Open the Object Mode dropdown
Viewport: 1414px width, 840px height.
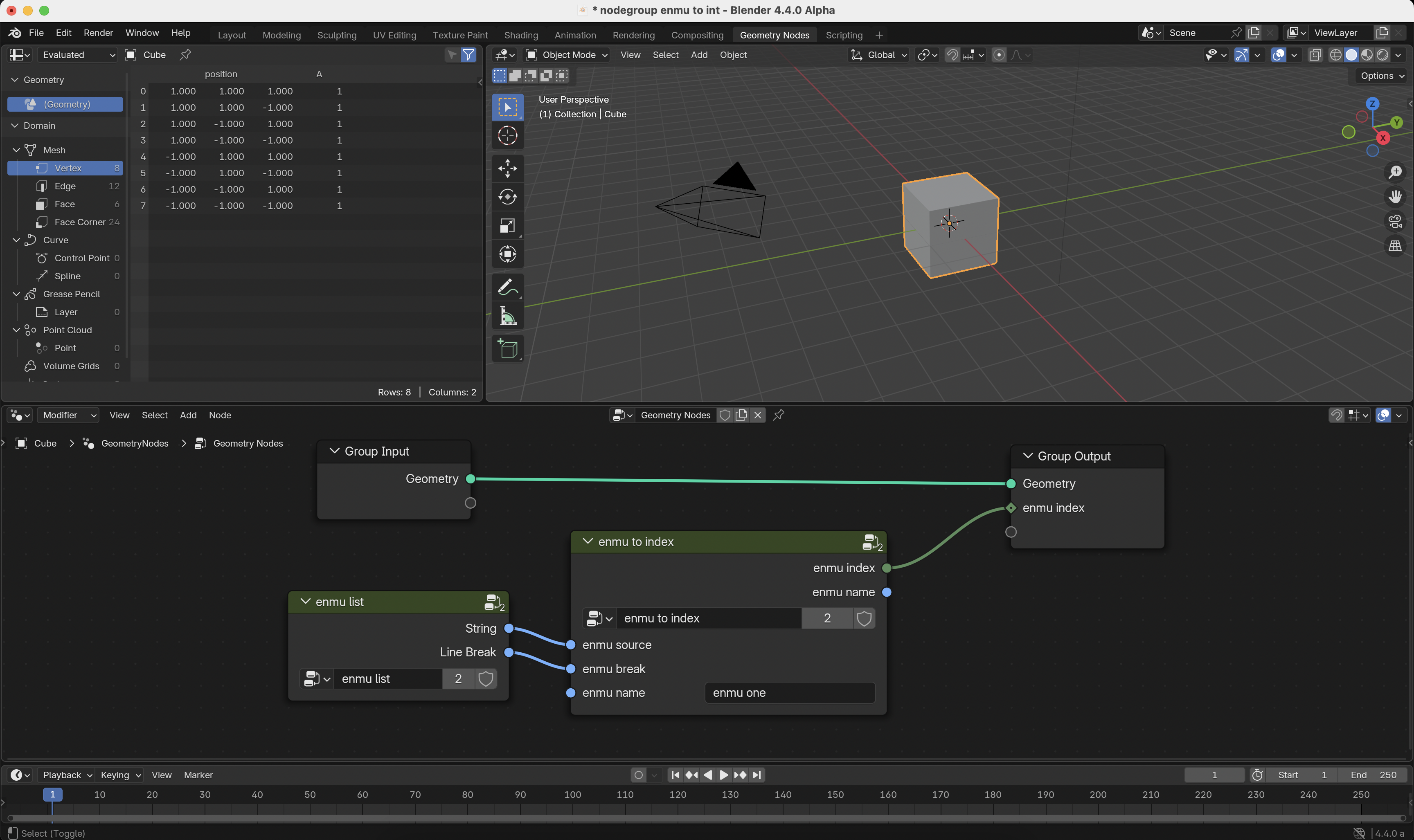[566, 55]
